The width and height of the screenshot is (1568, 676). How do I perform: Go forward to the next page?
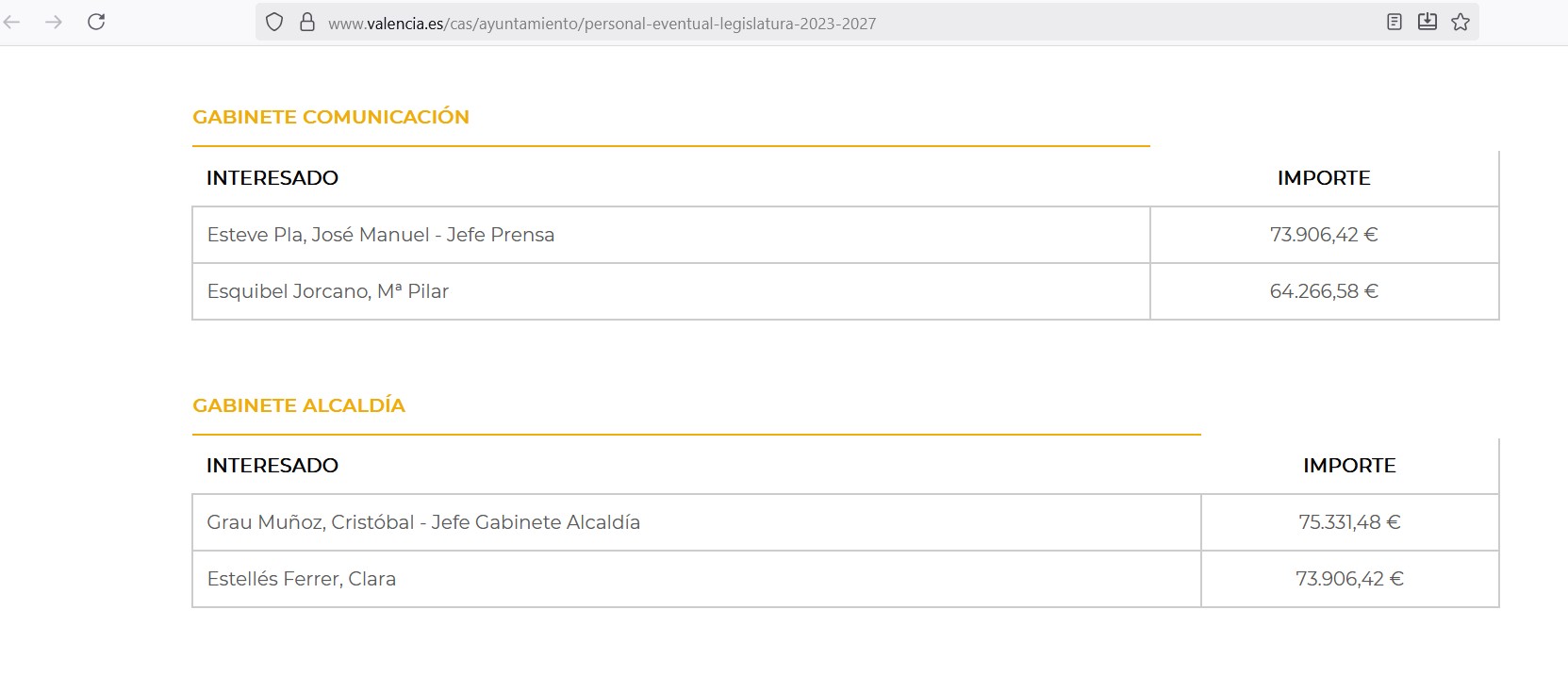click(x=54, y=22)
